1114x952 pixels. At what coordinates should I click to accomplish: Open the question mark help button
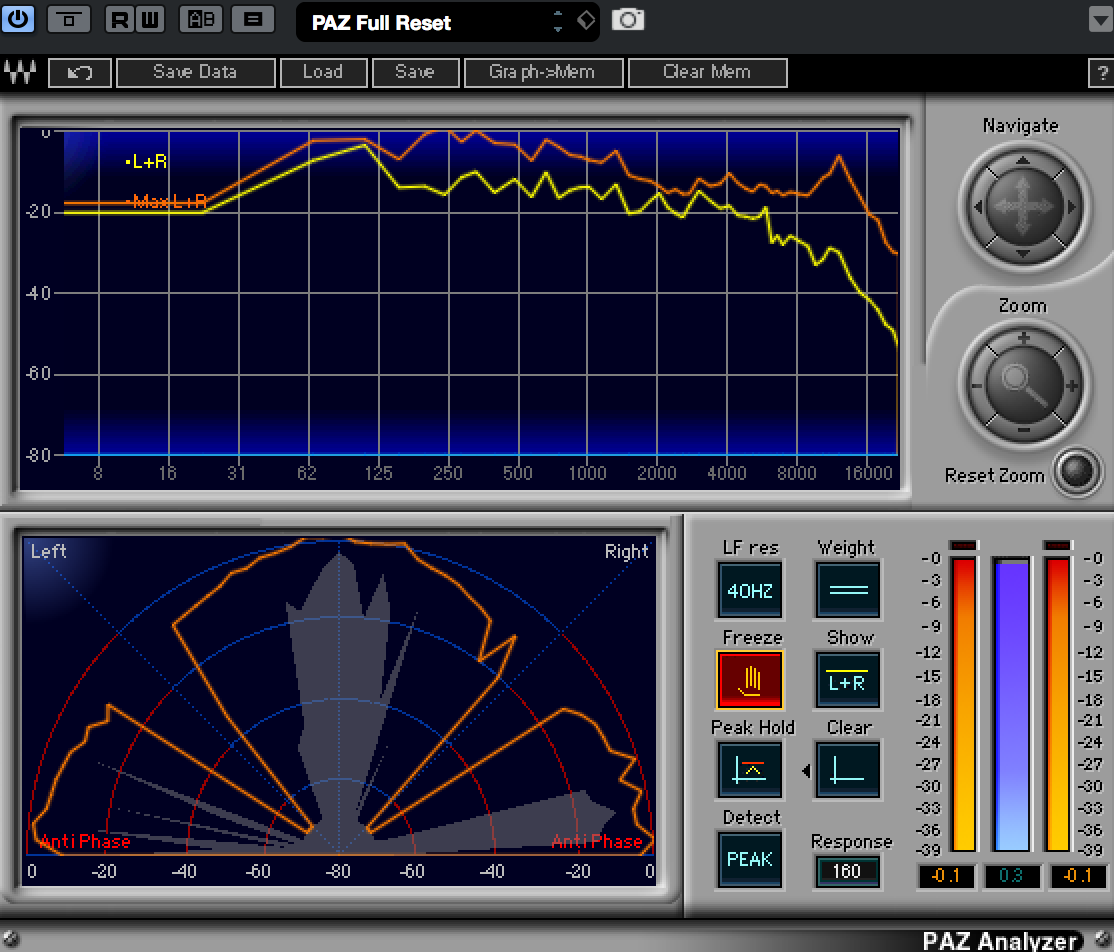[x=1102, y=73]
